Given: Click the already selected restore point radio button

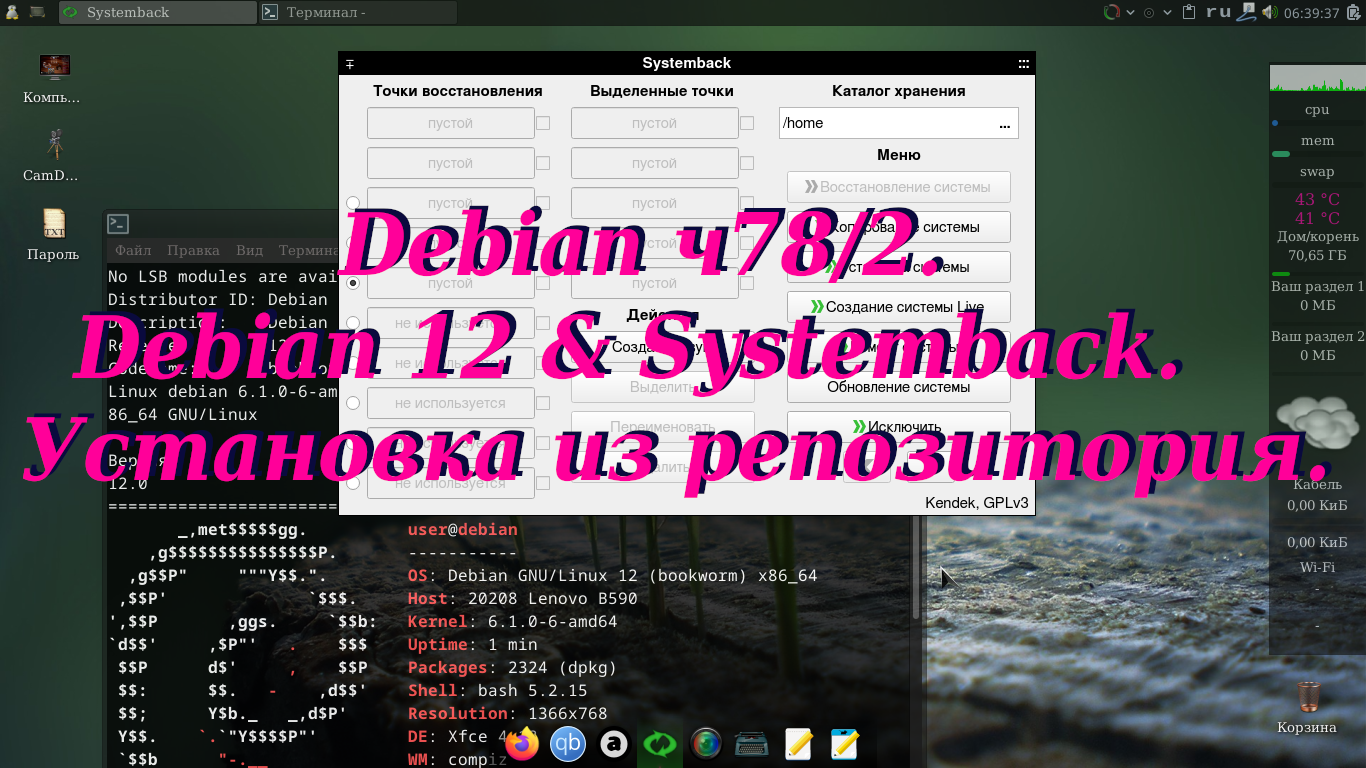Looking at the screenshot, I should point(352,283).
